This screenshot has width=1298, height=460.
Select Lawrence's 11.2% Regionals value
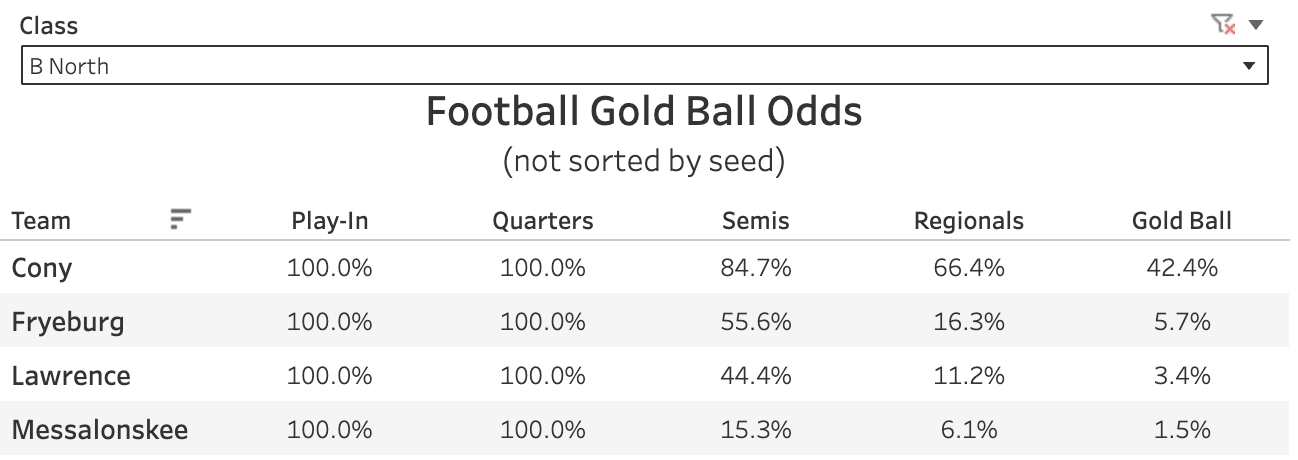(x=969, y=376)
